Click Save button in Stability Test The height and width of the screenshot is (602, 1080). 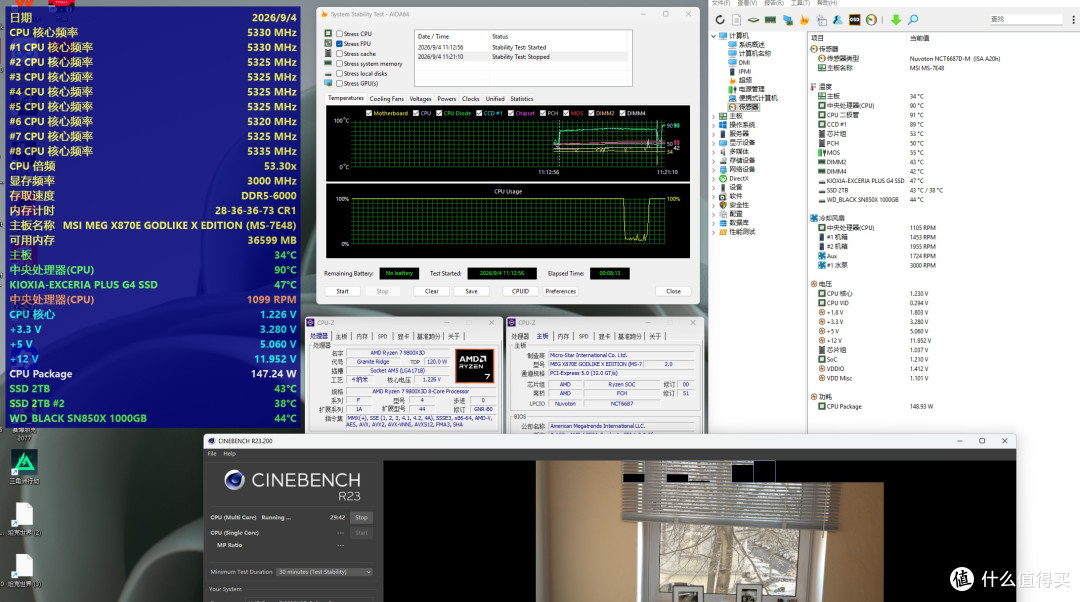point(471,291)
